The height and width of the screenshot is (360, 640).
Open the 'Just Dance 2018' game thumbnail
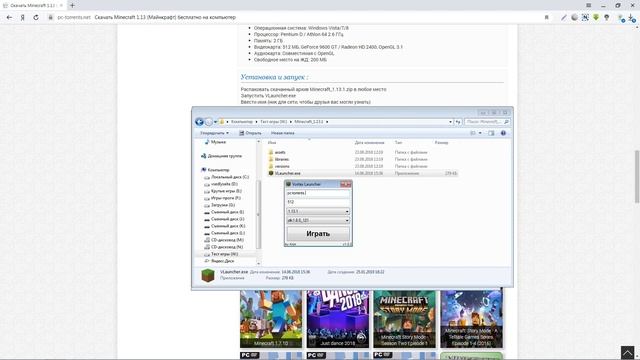click(x=338, y=319)
